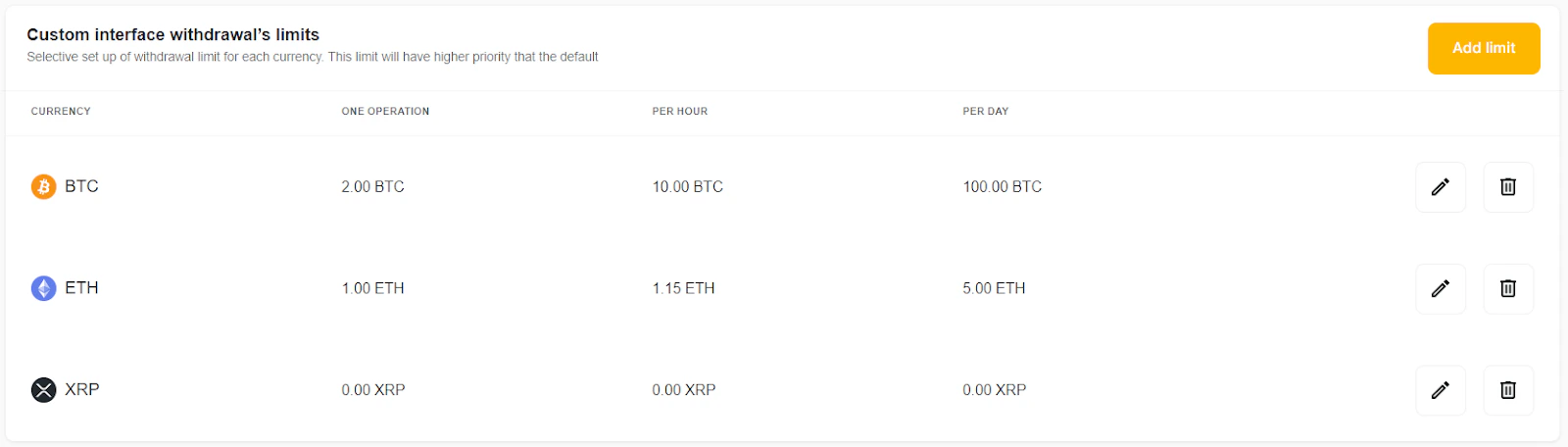Edit the ETH limit with pencil icon
This screenshot has height=447, width=1568.
(x=1440, y=288)
